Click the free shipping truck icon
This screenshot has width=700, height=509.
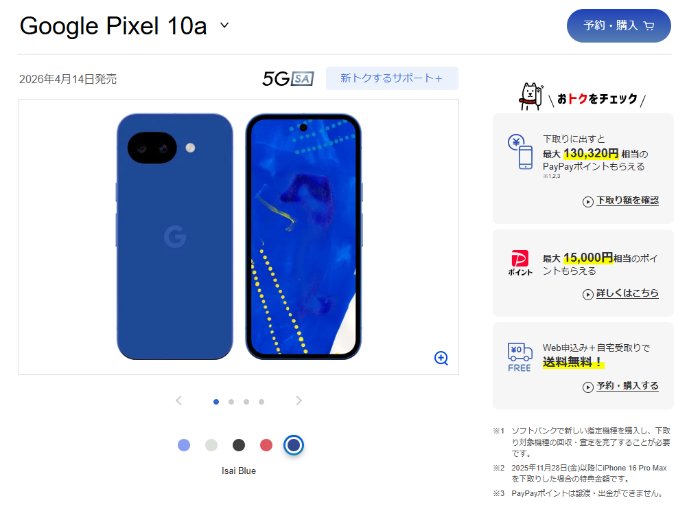click(520, 357)
